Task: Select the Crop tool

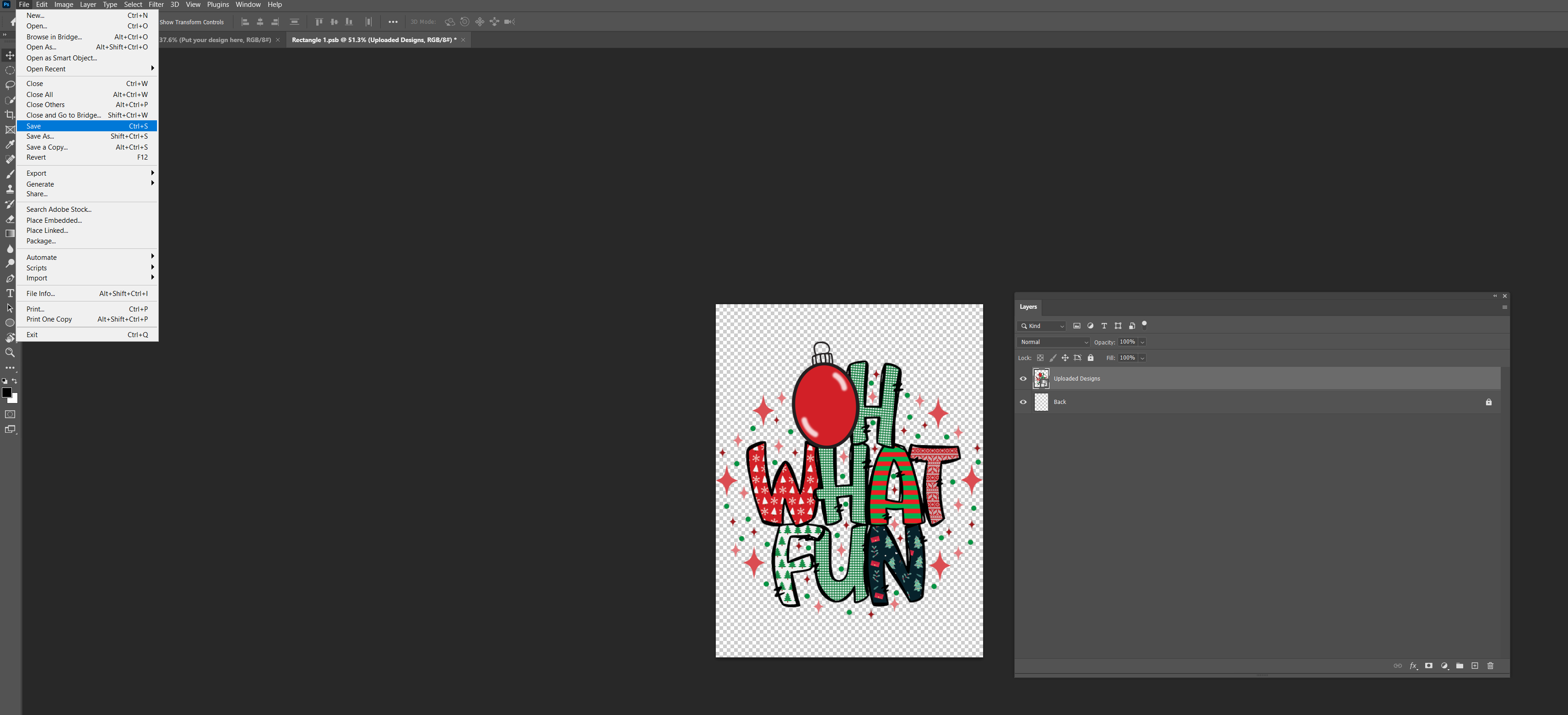Action: click(10, 115)
